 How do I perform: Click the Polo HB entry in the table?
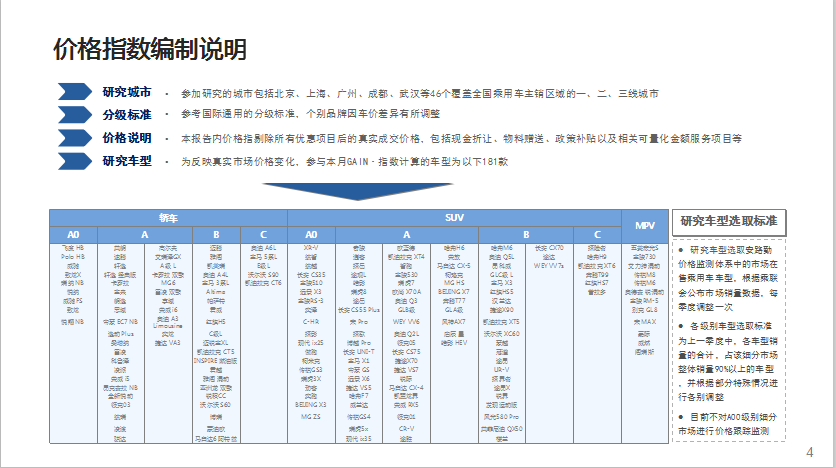[73, 256]
